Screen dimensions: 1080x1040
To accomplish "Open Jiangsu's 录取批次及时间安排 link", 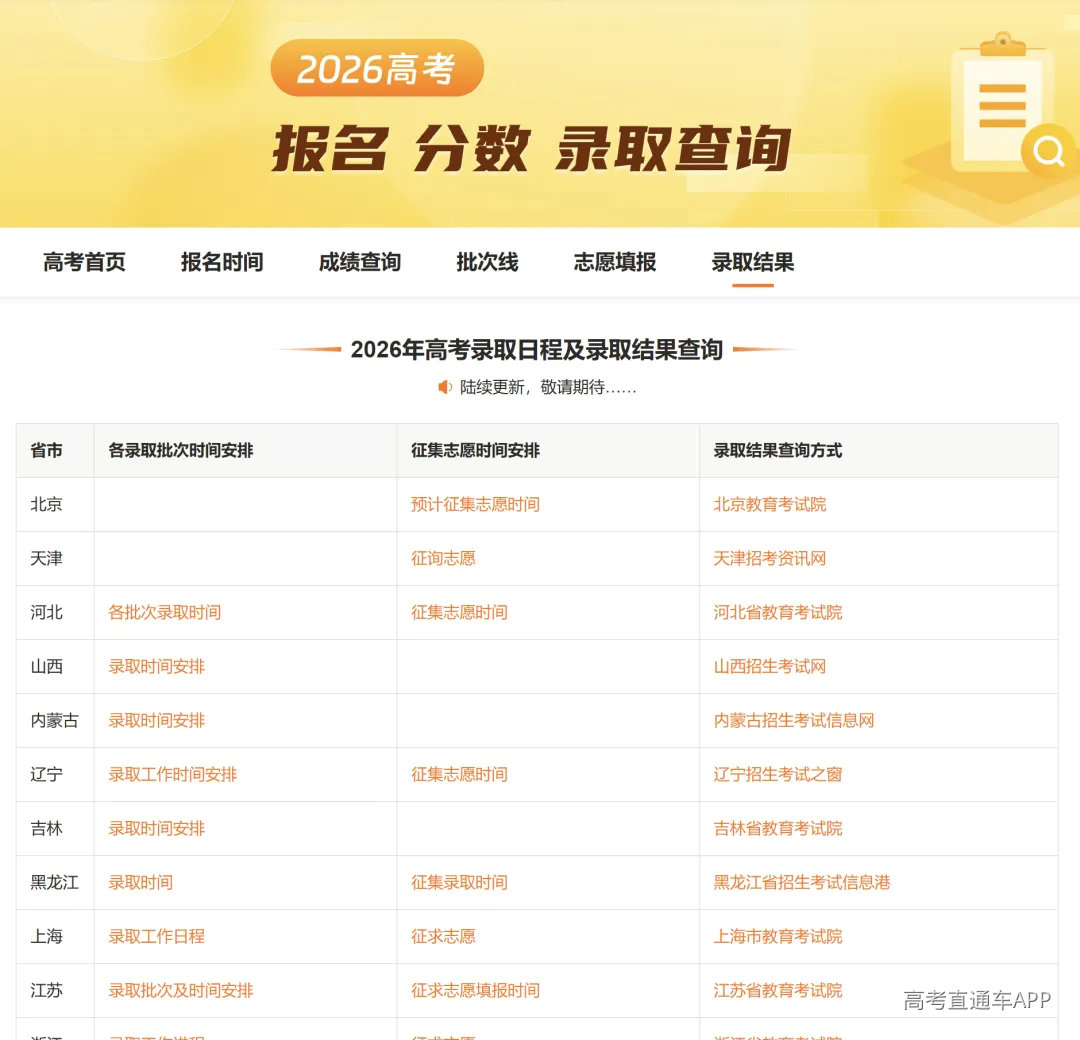I will click(180, 990).
